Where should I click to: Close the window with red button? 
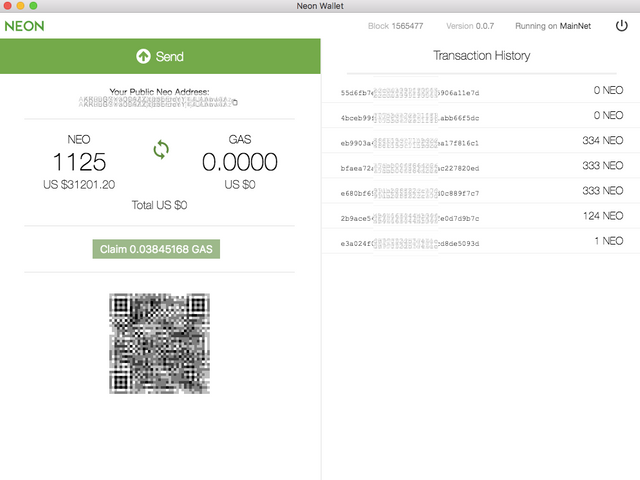[x=7, y=6]
